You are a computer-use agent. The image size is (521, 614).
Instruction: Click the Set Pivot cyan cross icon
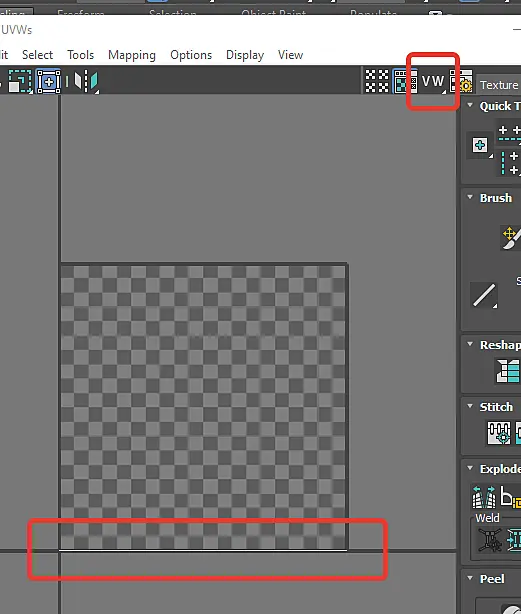[x=480, y=145]
